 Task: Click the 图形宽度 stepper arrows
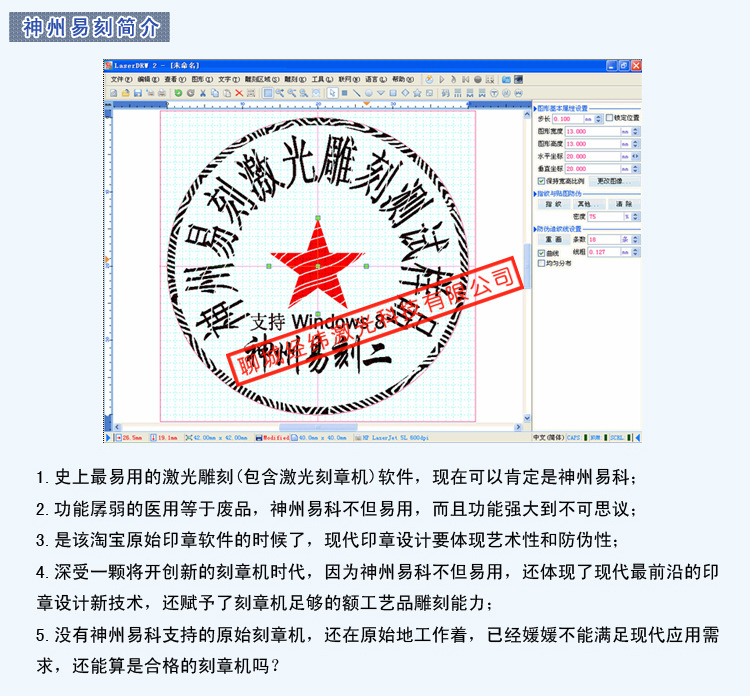[x=635, y=132]
